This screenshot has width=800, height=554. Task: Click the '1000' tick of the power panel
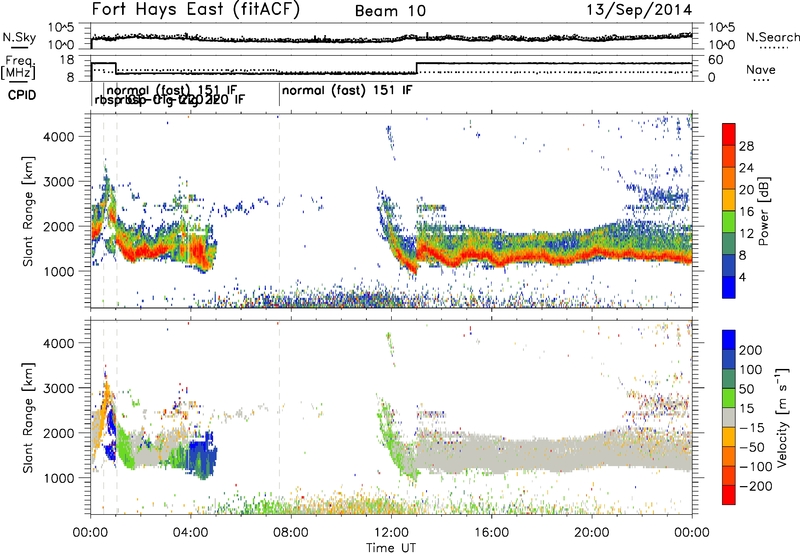[x=59, y=271]
